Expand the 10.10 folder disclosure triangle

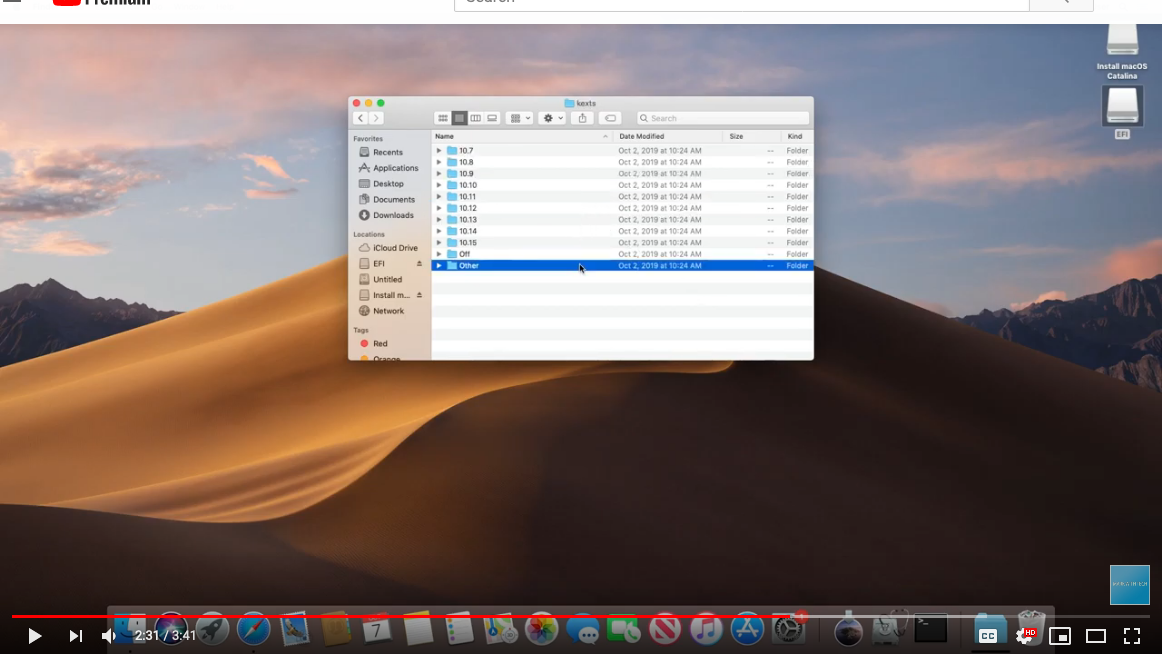click(439, 185)
